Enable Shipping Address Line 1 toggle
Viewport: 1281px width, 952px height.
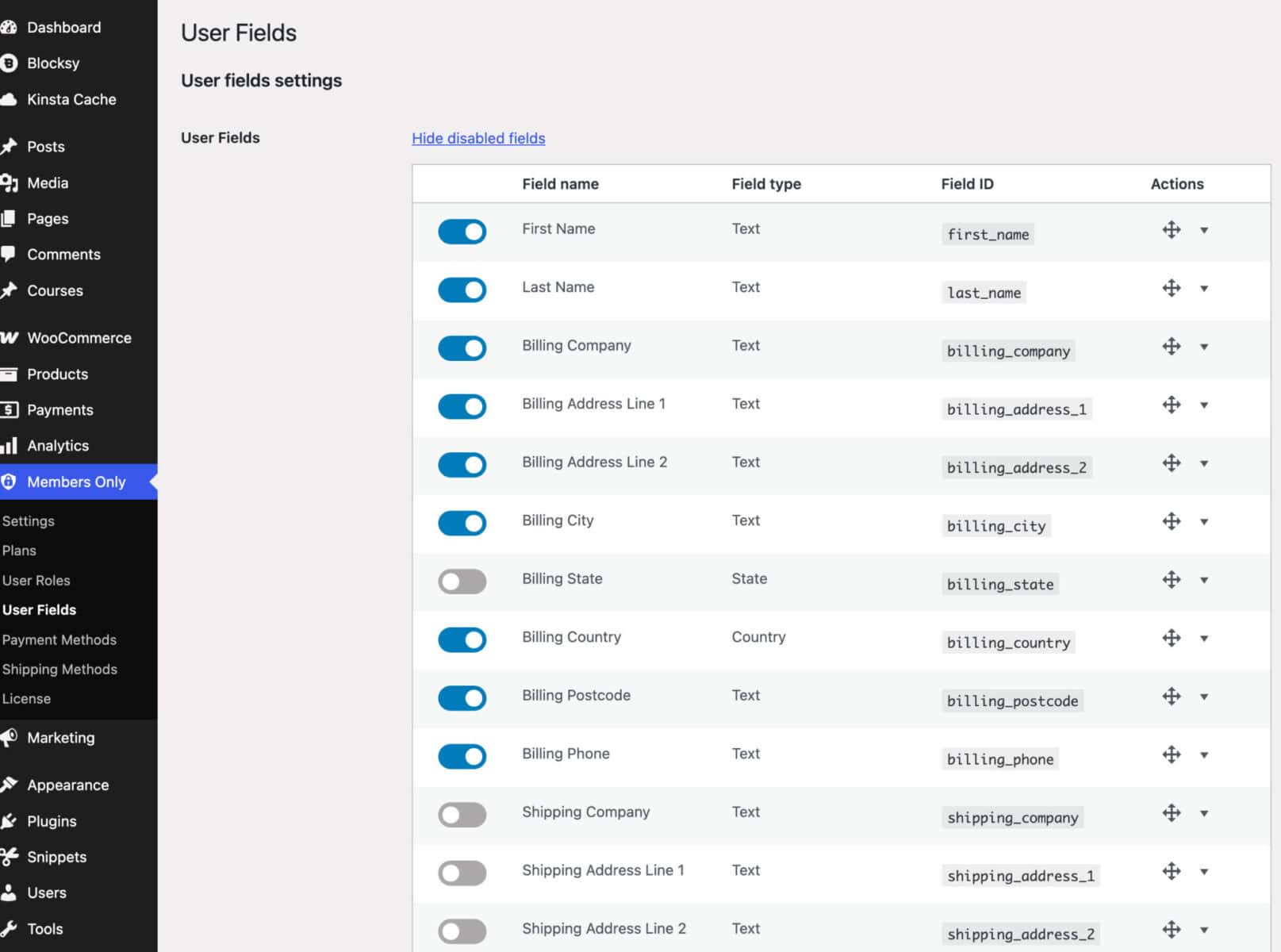pyautogui.click(x=462, y=873)
